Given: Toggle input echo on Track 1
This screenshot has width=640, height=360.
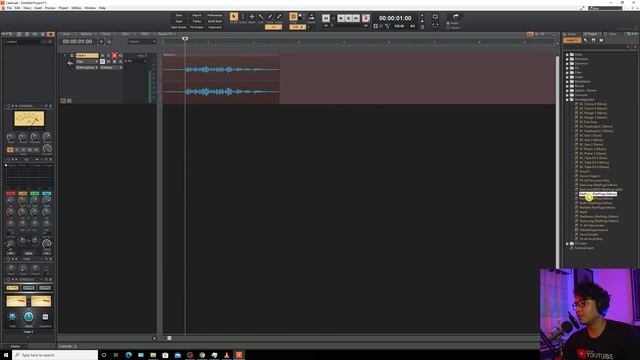Looking at the screenshot, I should 120,56.
